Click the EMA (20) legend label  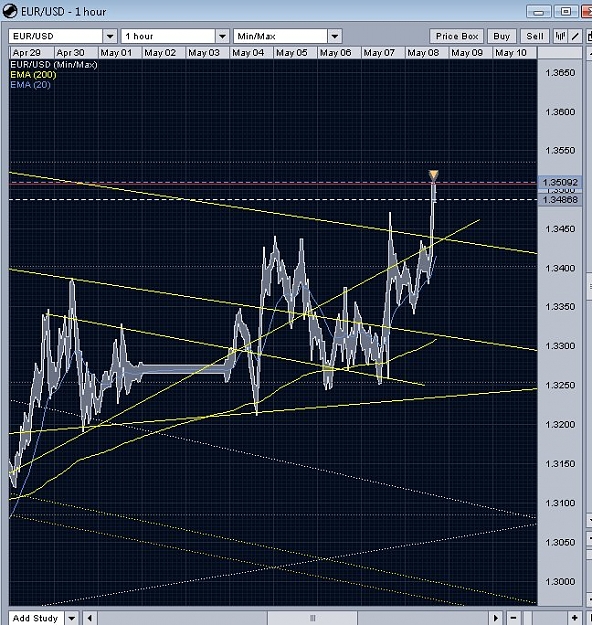pyautogui.click(x=31, y=85)
